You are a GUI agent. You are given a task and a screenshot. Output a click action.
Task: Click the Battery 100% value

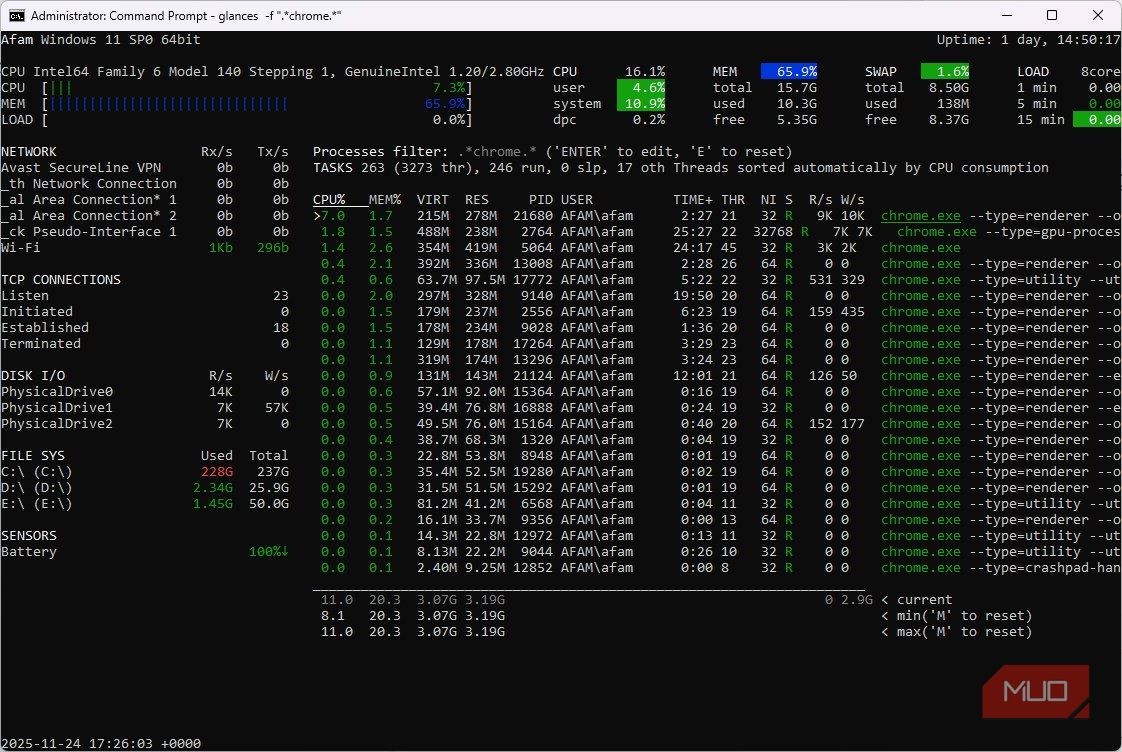(x=269, y=552)
